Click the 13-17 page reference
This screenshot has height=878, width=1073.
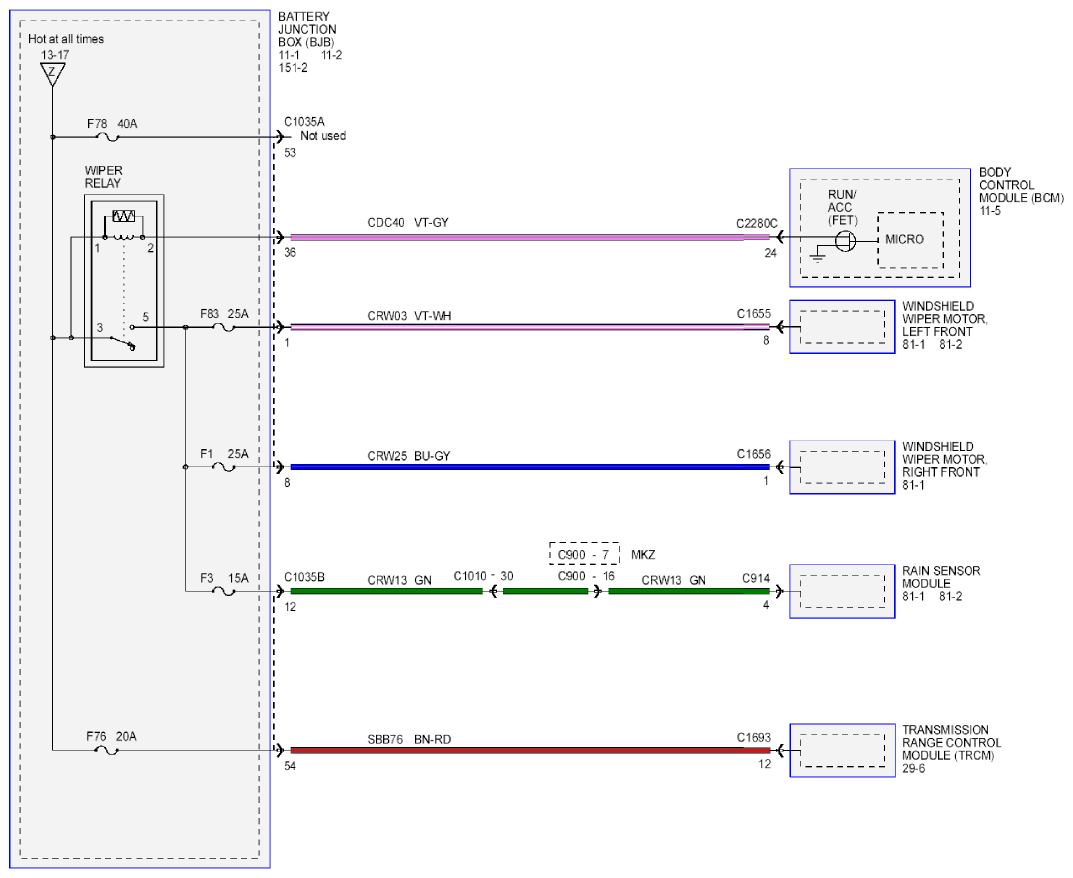(x=55, y=55)
